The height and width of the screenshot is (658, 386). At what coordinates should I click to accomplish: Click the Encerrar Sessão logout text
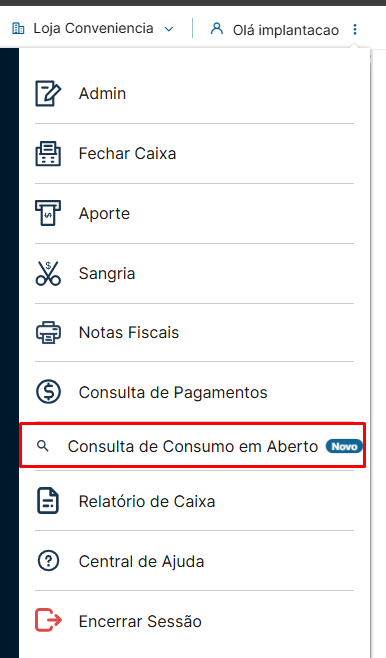(x=140, y=621)
